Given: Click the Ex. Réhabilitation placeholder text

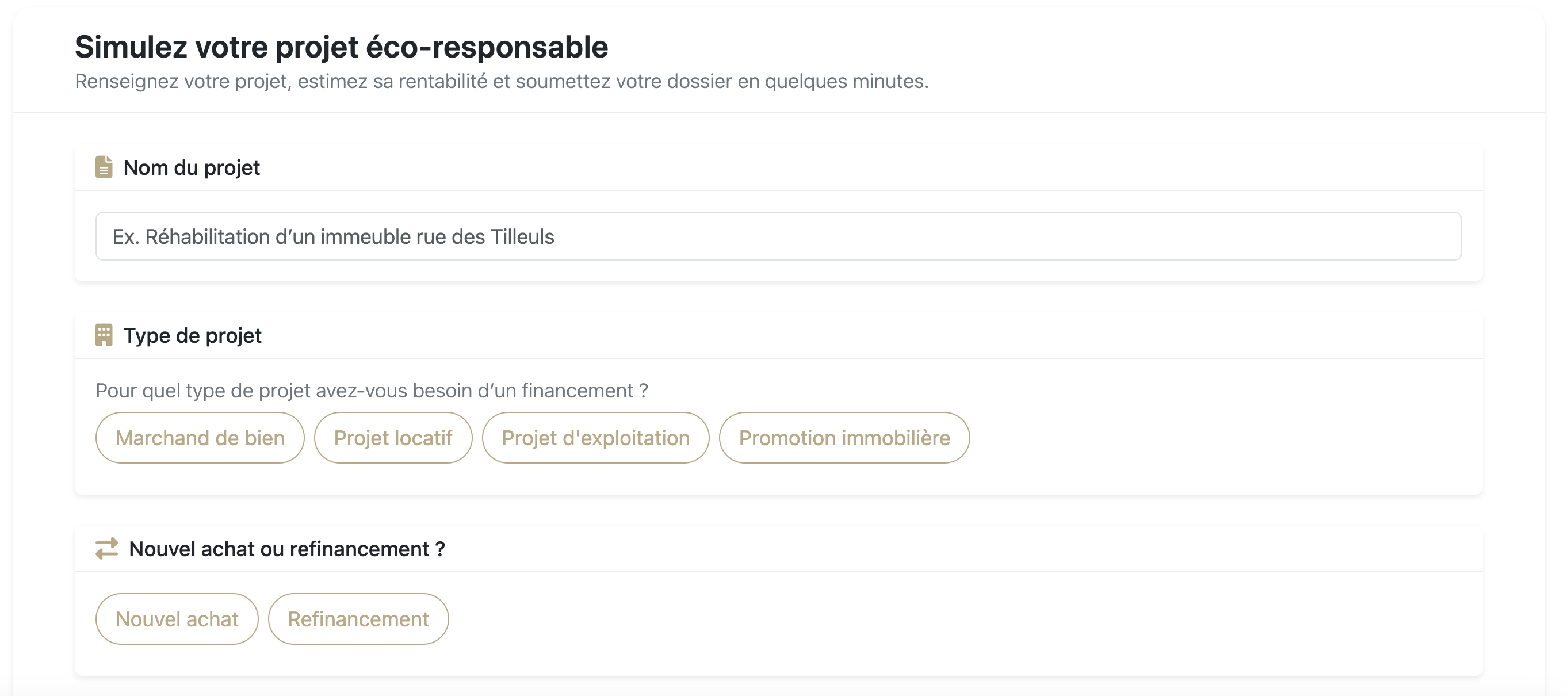Looking at the screenshot, I should (333, 237).
